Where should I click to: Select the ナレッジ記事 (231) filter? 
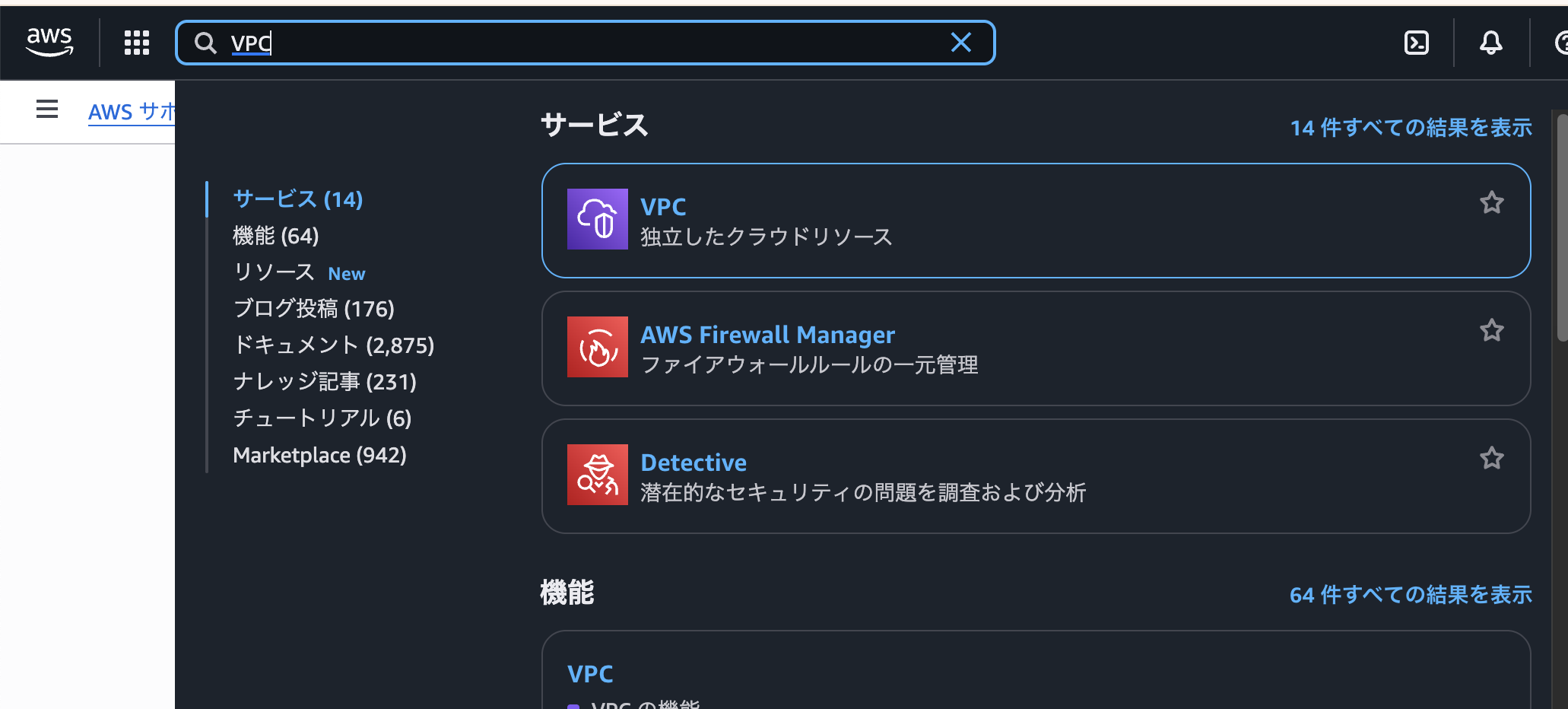(x=325, y=382)
